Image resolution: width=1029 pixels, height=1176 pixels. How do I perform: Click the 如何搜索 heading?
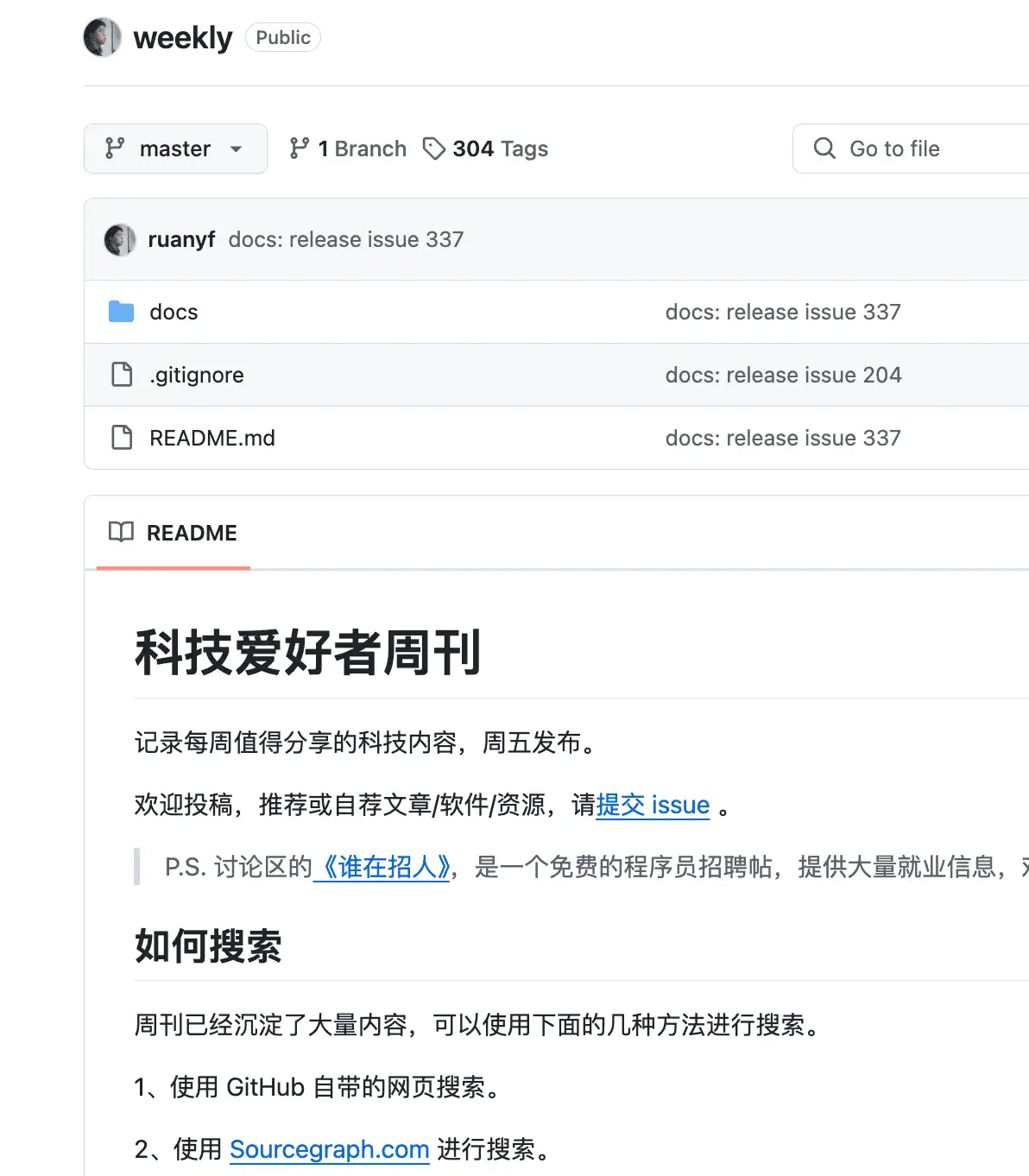[x=208, y=945]
